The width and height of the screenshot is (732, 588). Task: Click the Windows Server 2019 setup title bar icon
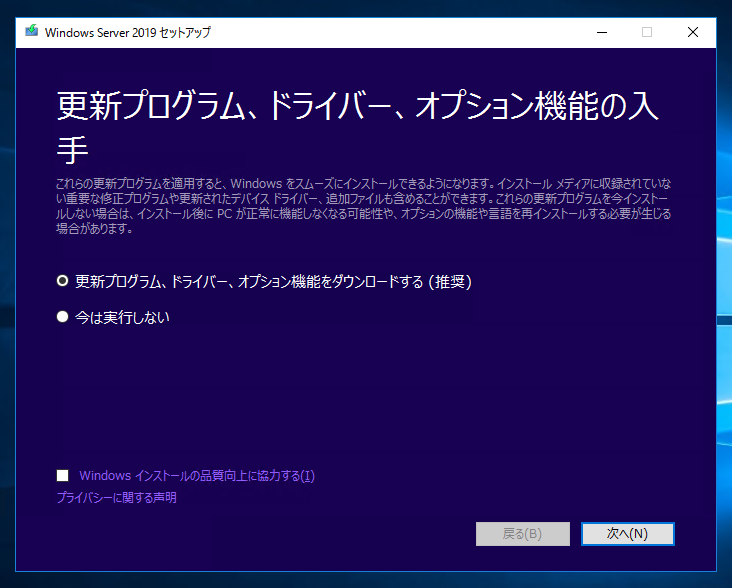point(32,31)
